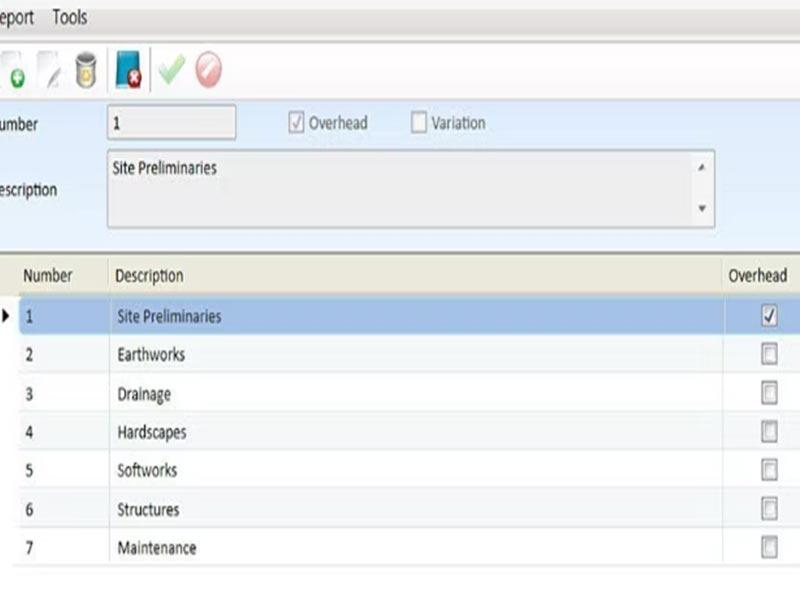
Task: Check Overhead for Structures row
Action: click(x=769, y=509)
